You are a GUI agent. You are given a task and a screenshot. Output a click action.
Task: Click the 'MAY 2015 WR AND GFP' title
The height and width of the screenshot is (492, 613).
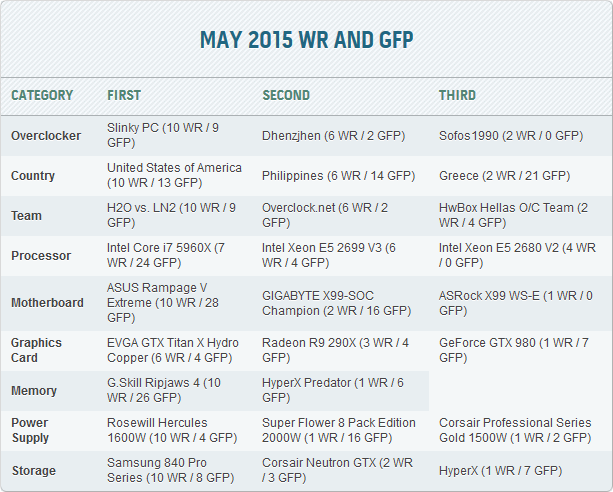(x=306, y=40)
